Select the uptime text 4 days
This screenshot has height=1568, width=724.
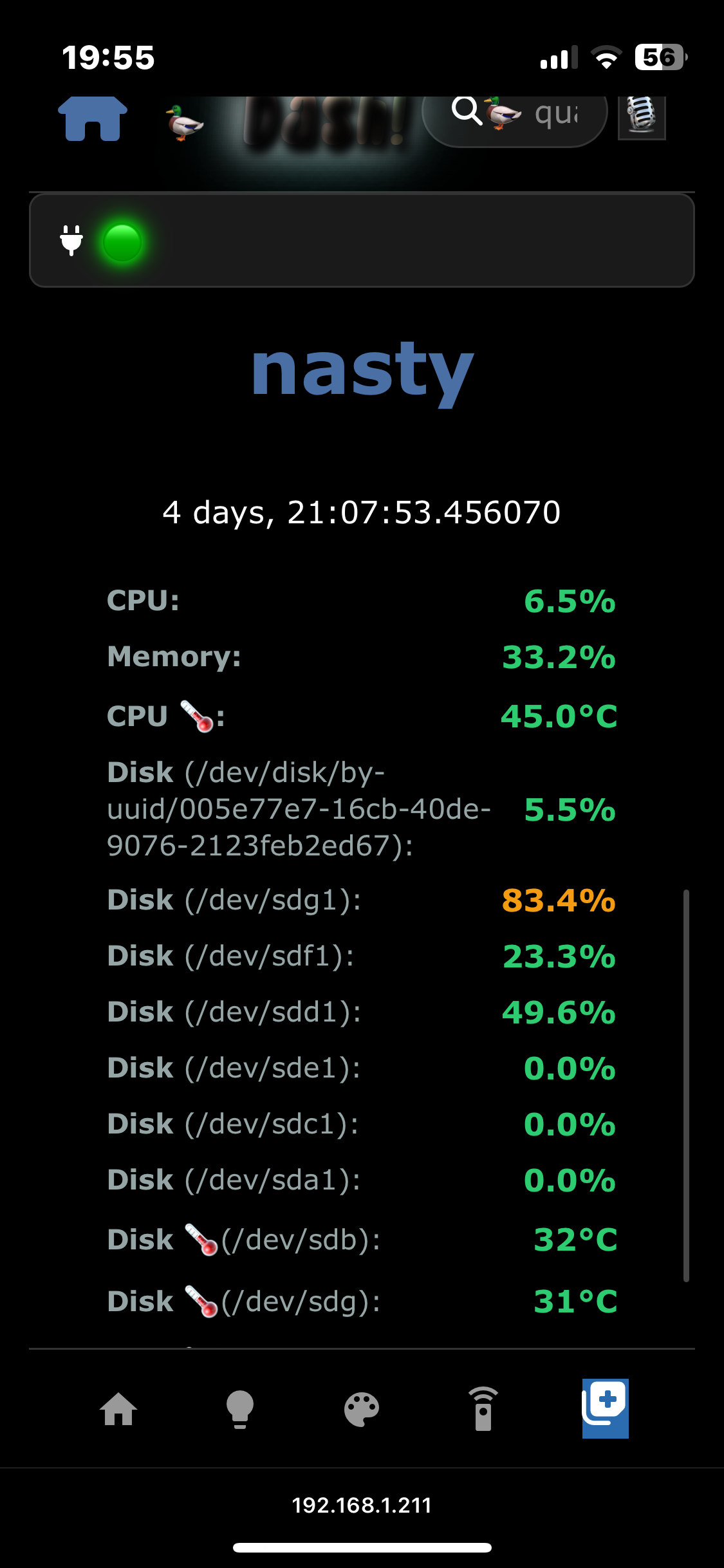tap(362, 512)
